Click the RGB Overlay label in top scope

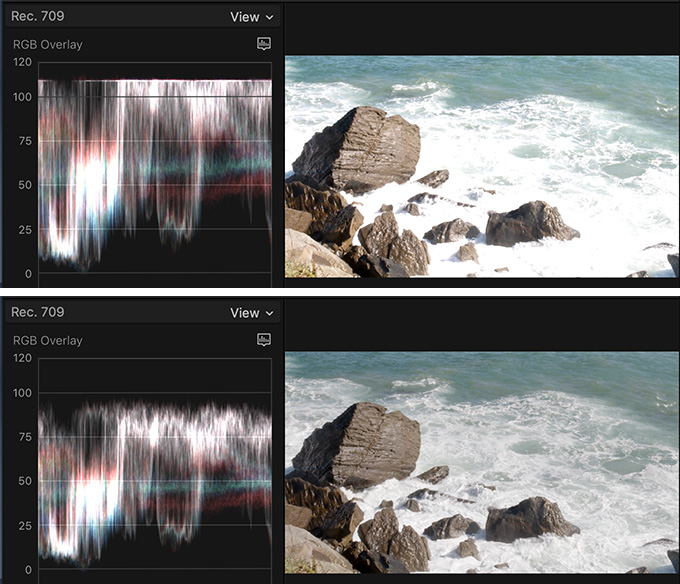pyautogui.click(x=48, y=45)
